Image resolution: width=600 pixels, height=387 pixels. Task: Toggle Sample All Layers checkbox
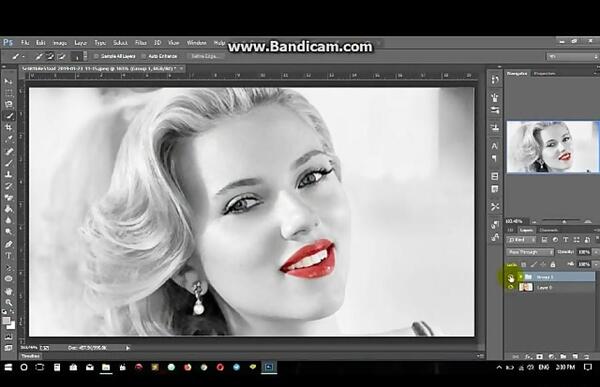point(96,56)
